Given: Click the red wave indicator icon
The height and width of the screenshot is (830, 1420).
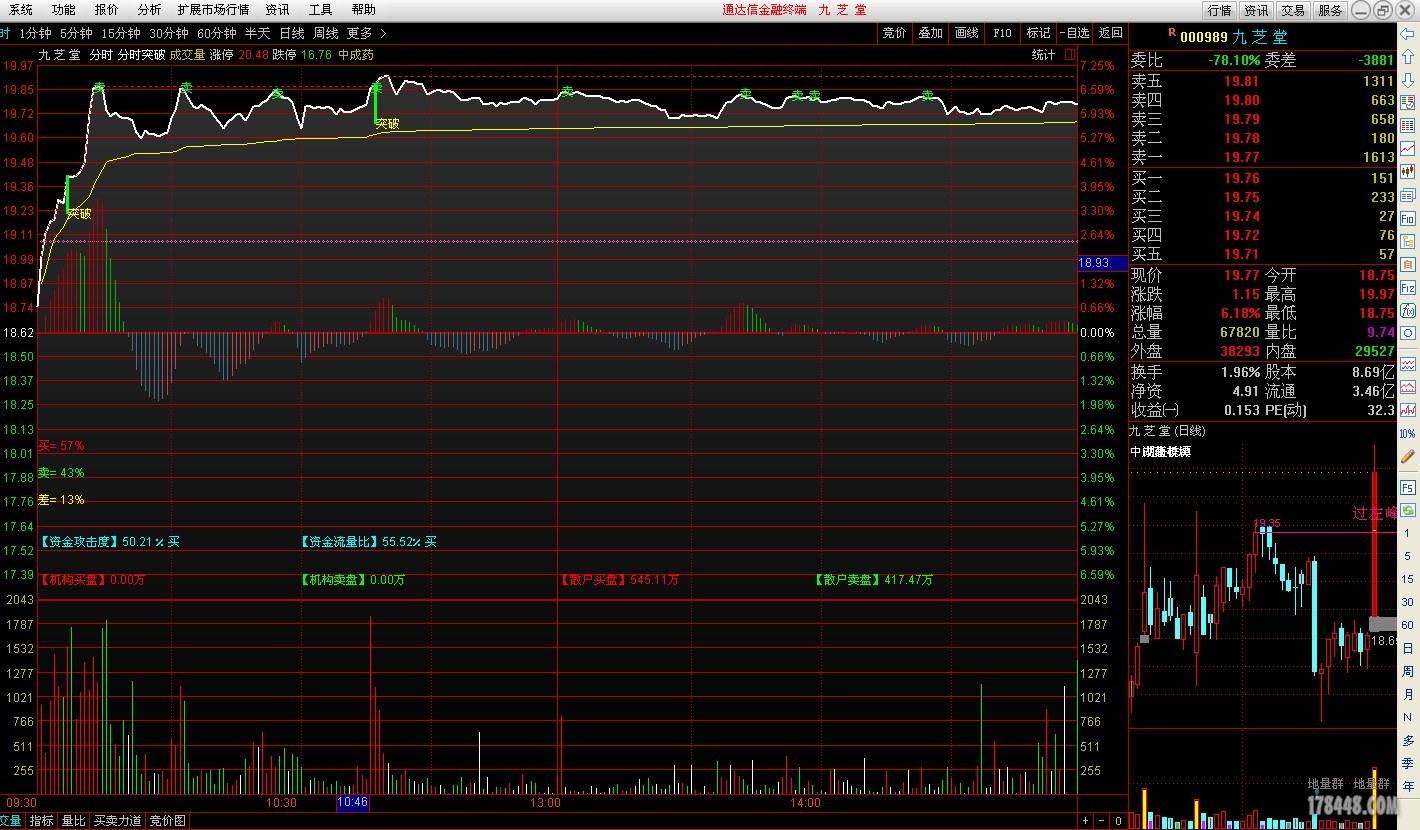Looking at the screenshot, I should [1408, 363].
